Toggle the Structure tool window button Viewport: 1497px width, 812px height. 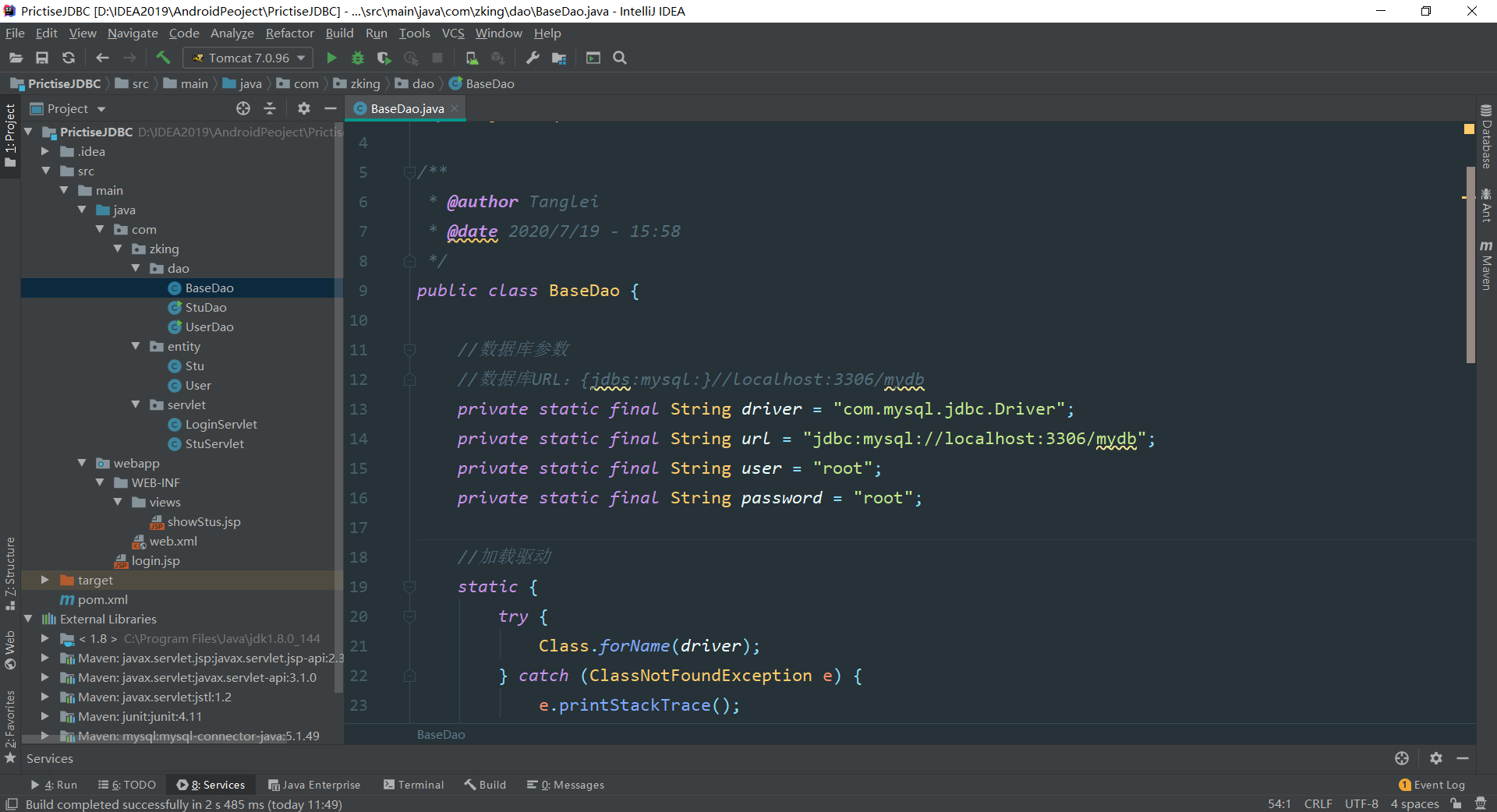click(10, 574)
